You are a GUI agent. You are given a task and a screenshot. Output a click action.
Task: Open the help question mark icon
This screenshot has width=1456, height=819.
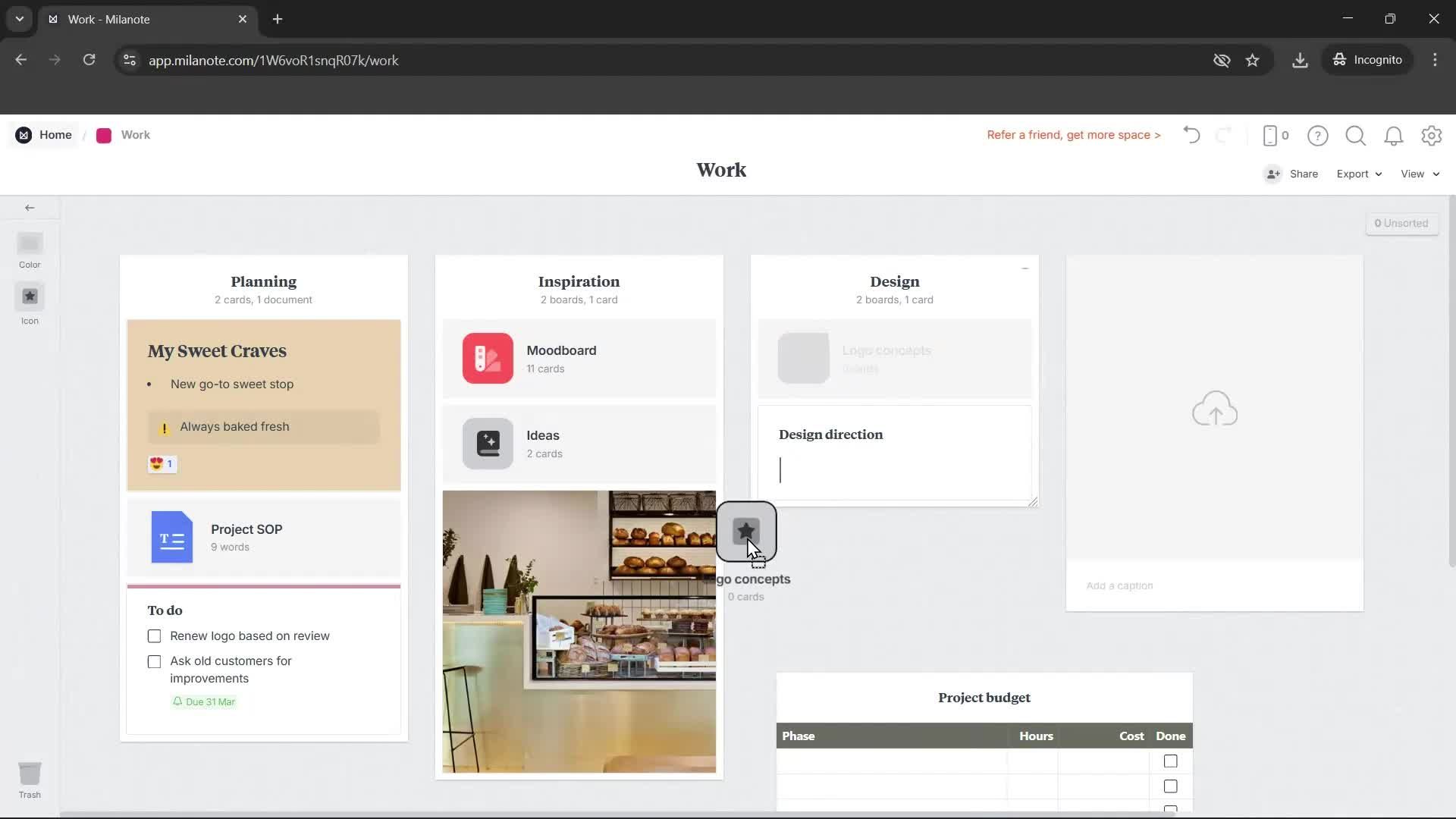click(x=1318, y=135)
